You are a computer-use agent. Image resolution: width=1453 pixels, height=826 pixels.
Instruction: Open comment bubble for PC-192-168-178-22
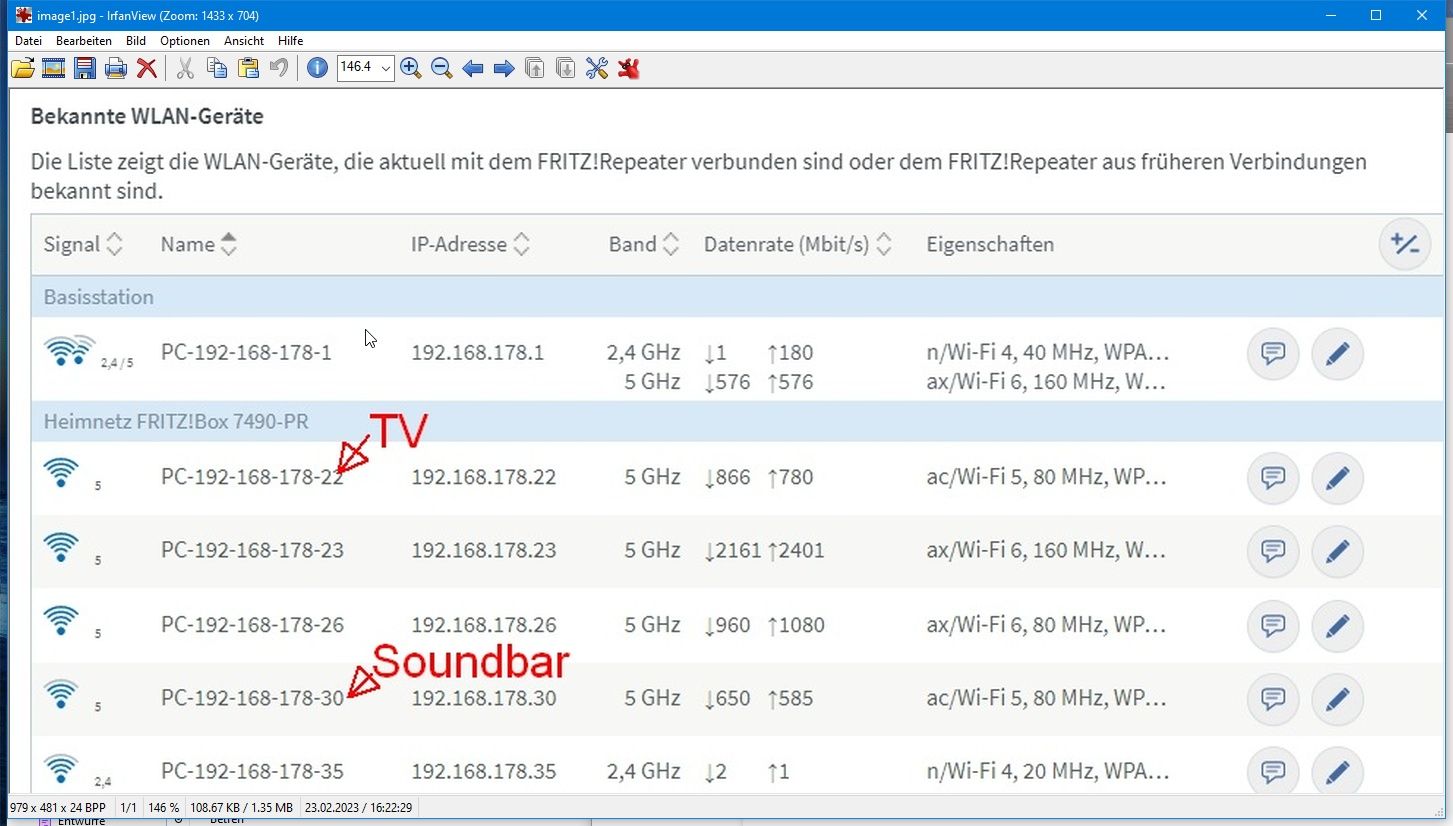coord(1273,478)
